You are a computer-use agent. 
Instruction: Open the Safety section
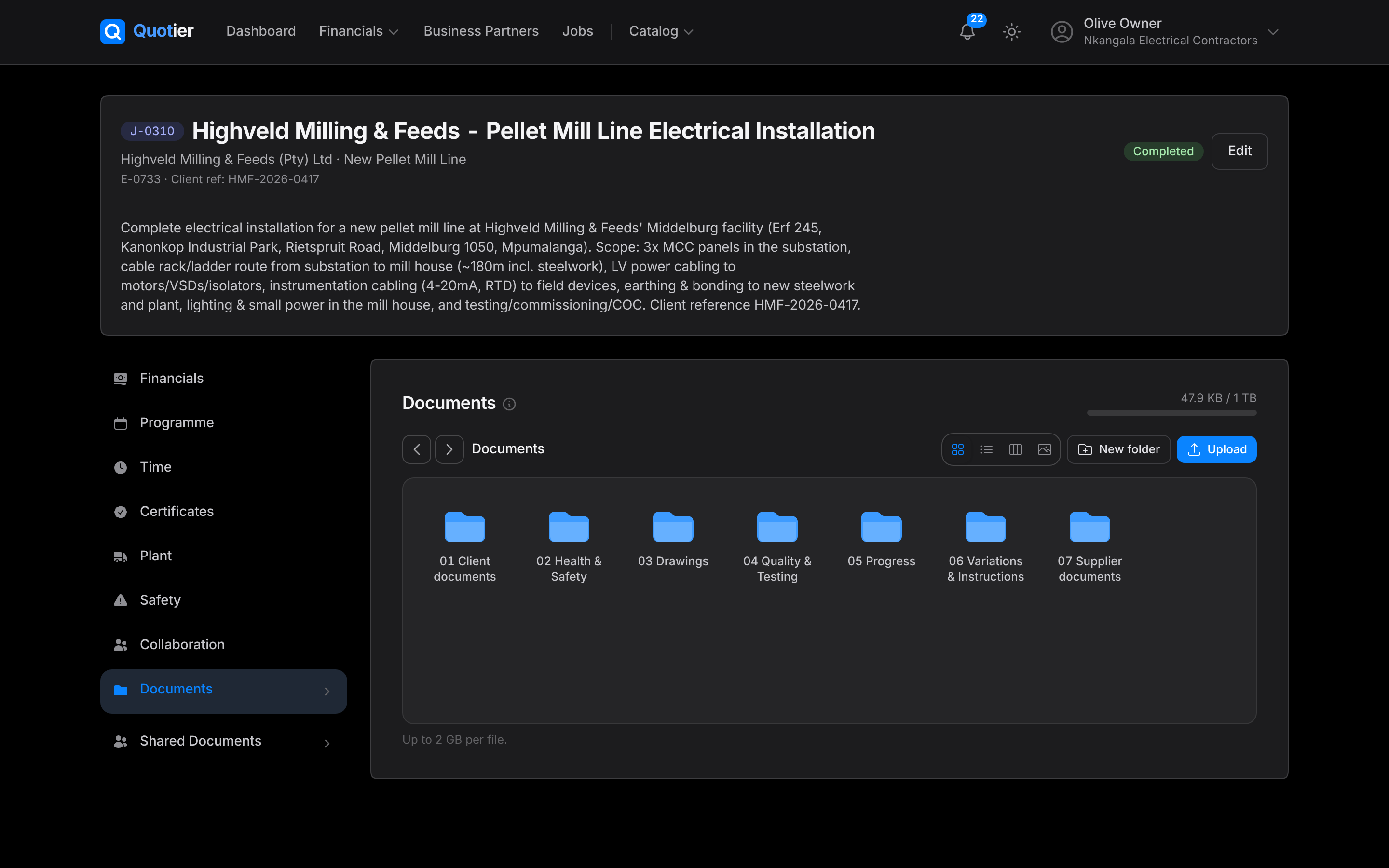[224, 600]
